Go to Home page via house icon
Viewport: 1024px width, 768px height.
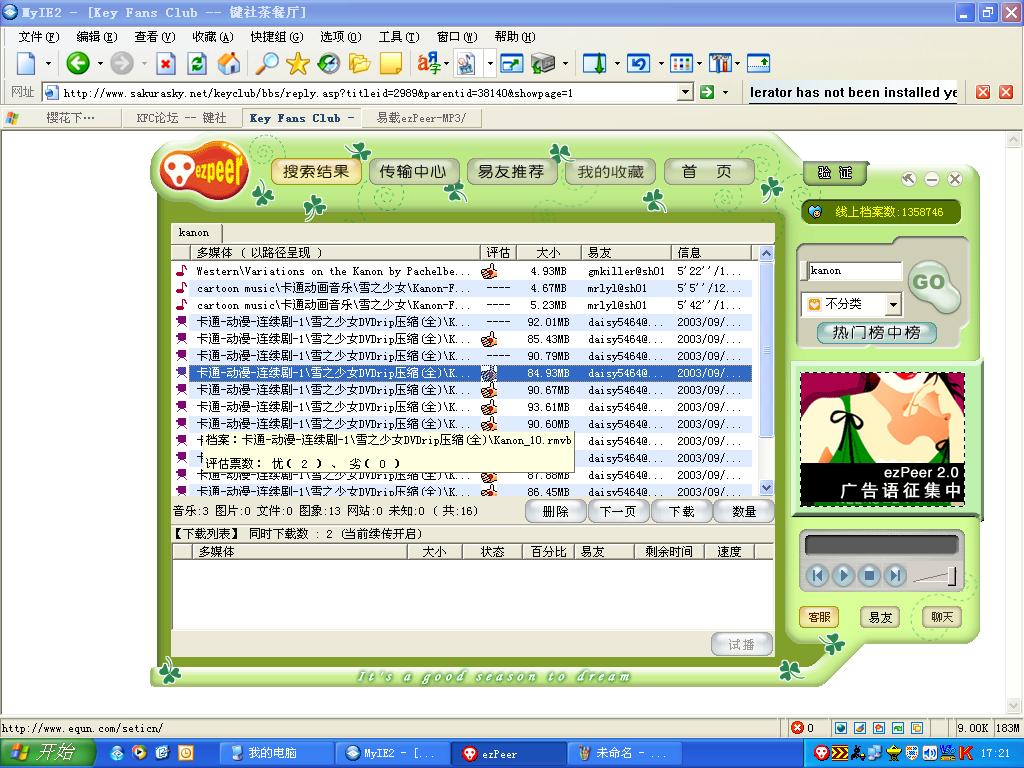click(x=229, y=63)
